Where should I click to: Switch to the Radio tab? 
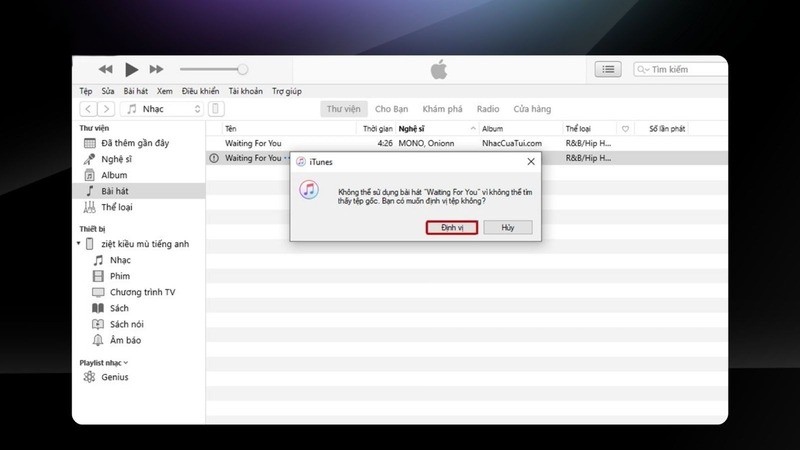(488, 109)
